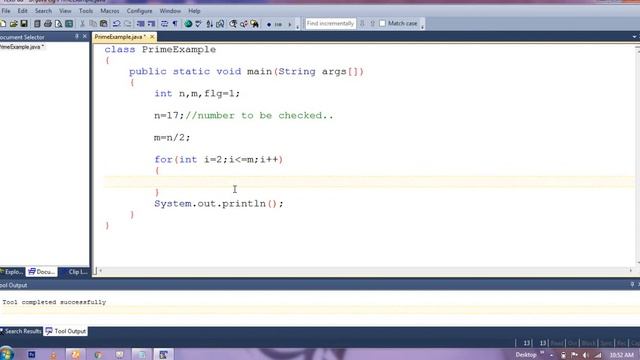
Task: Click the Windows Start button
Action: point(6,354)
